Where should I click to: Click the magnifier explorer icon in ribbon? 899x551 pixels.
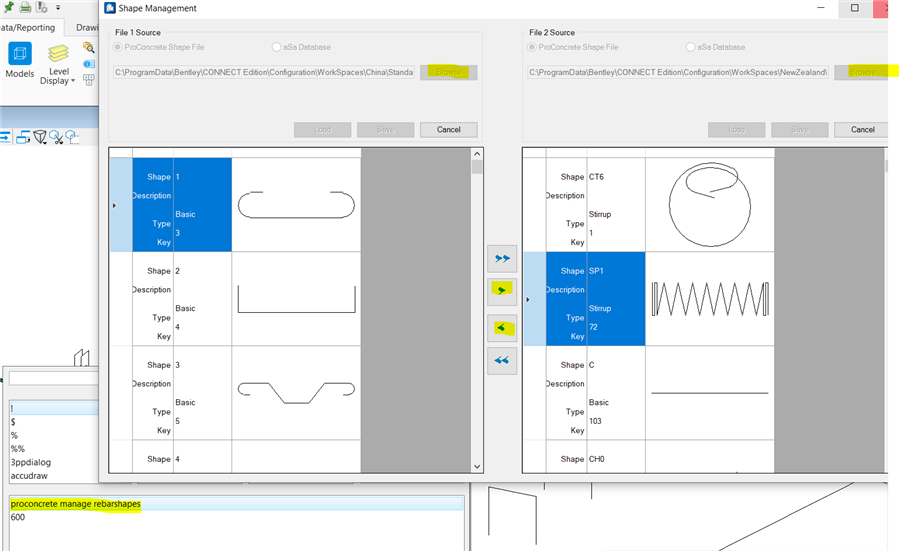point(89,47)
